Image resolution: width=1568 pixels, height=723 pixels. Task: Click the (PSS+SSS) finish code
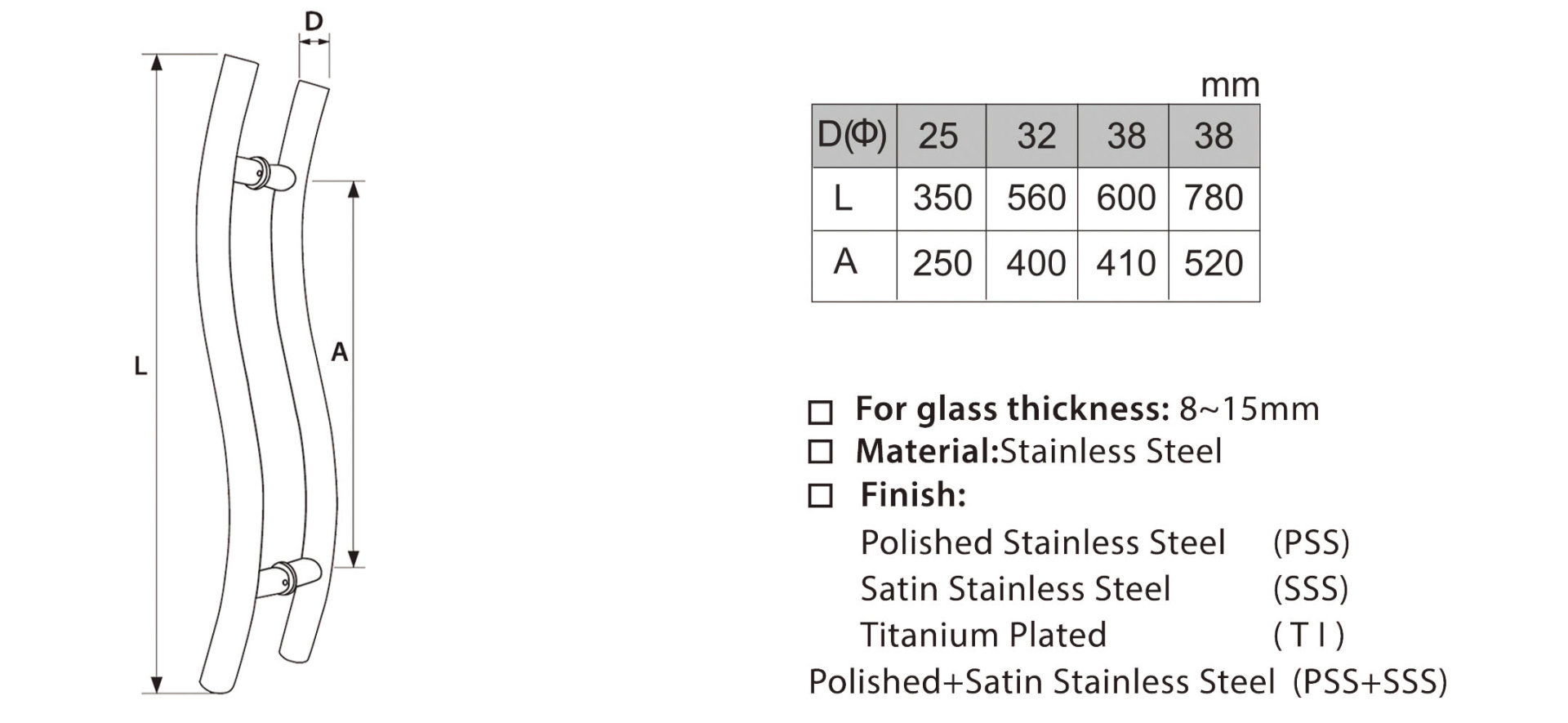pyautogui.click(x=1370, y=681)
